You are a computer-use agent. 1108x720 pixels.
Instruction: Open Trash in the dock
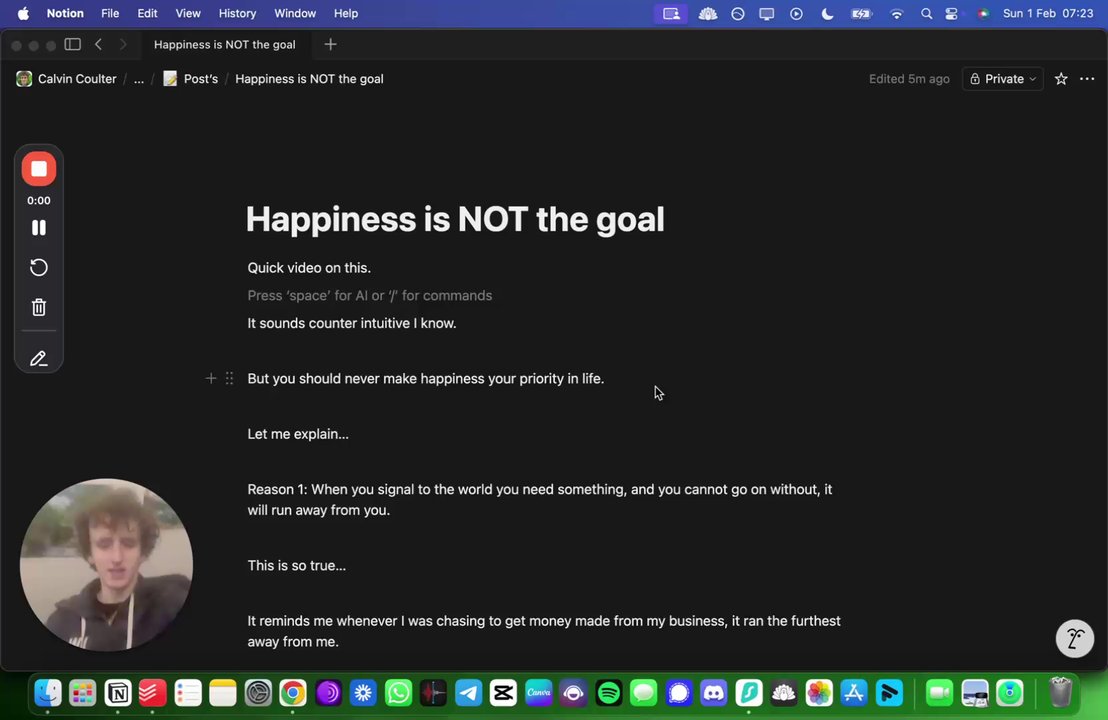click(1060, 693)
